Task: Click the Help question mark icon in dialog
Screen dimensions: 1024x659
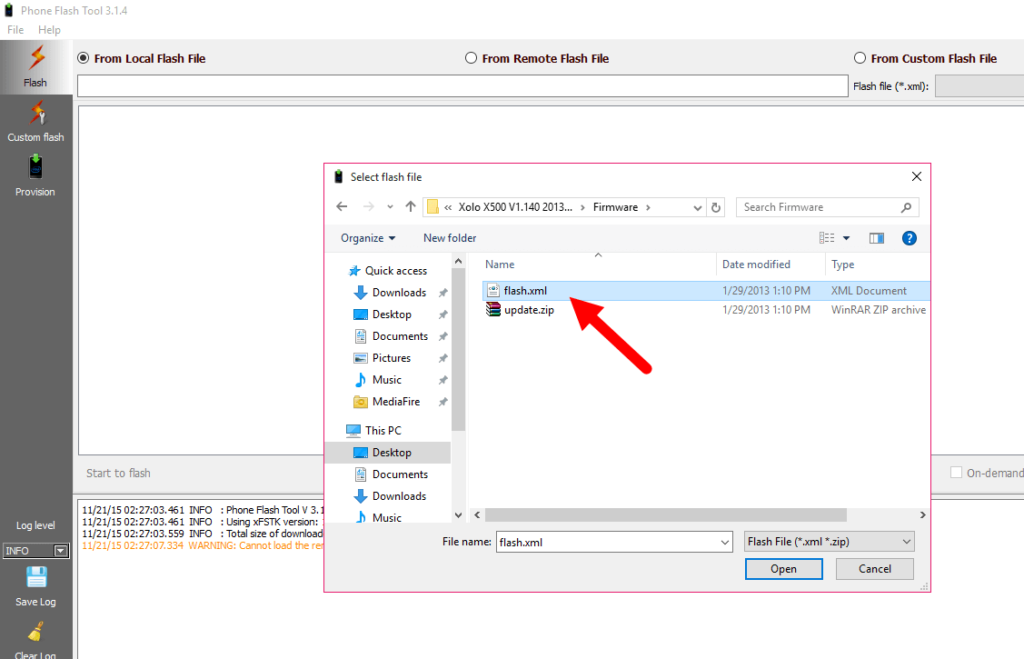Action: coord(908,238)
